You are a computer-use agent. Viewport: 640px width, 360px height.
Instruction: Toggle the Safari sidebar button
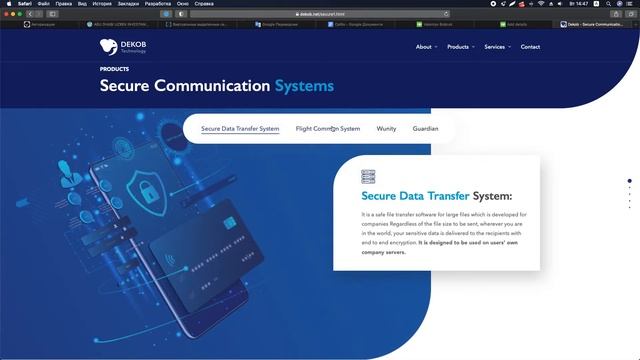(x=53, y=14)
